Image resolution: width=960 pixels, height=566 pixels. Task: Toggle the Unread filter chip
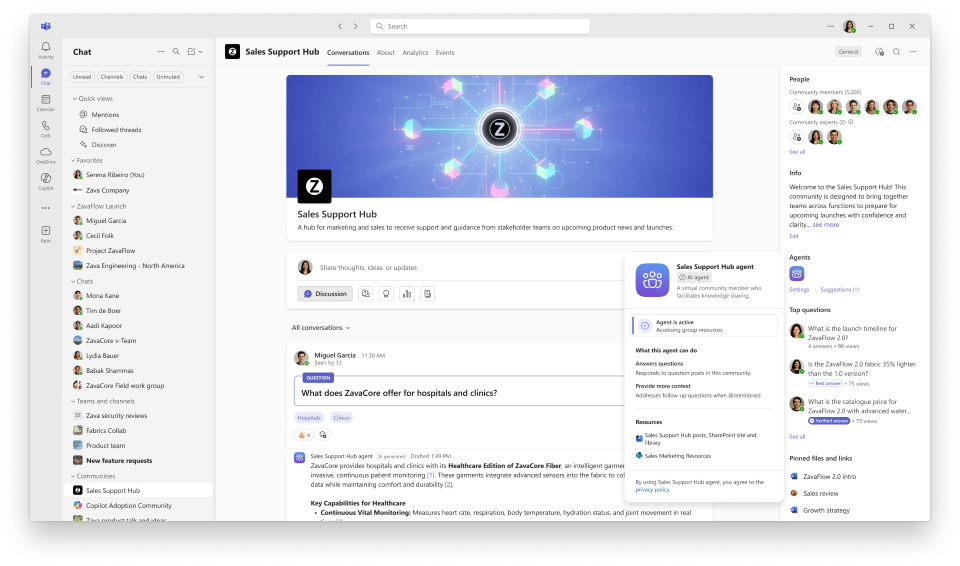(x=81, y=77)
